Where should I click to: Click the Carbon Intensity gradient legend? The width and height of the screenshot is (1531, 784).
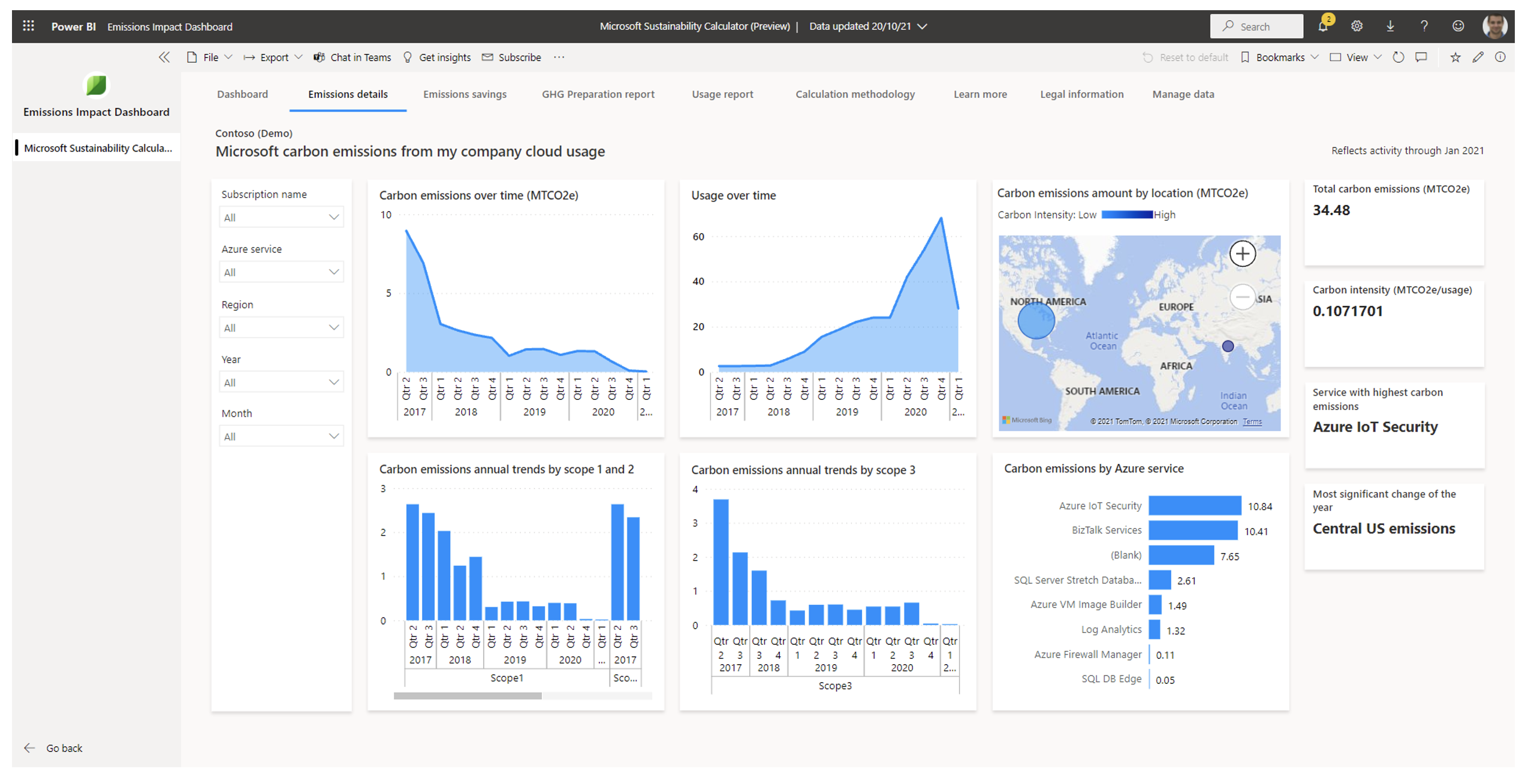tap(1126, 215)
